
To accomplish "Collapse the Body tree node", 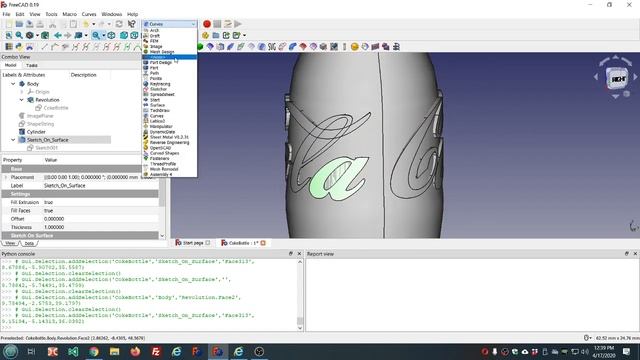I will pyautogui.click(x=13, y=84).
